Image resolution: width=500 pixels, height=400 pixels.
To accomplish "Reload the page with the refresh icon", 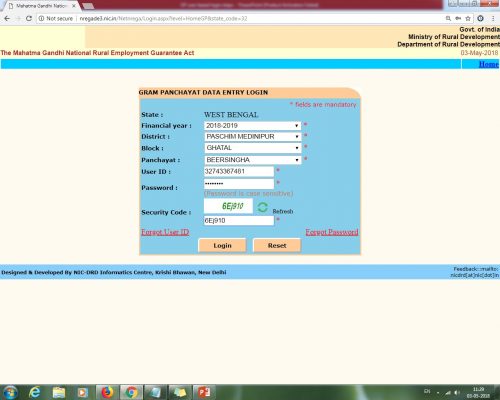I will tap(29, 19).
